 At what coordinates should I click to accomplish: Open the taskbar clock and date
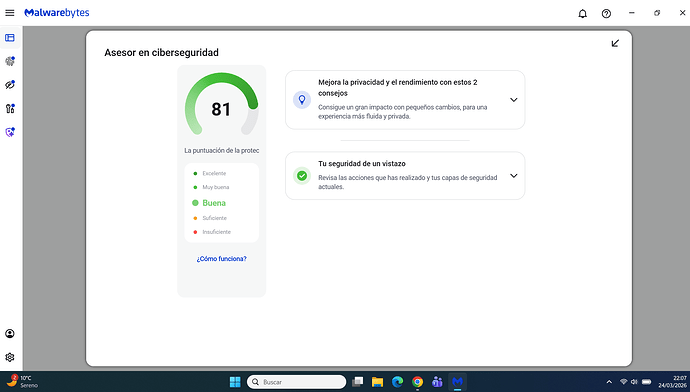tap(672, 382)
